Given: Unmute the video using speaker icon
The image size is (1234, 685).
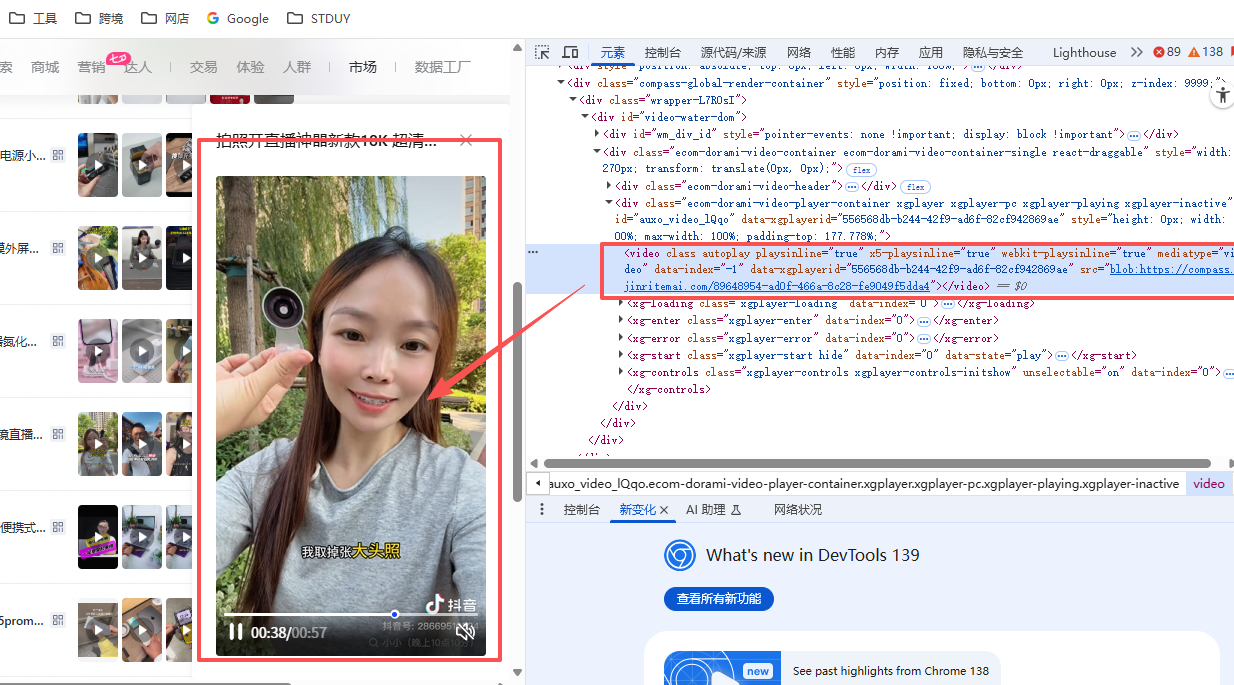Looking at the screenshot, I should pos(465,631).
